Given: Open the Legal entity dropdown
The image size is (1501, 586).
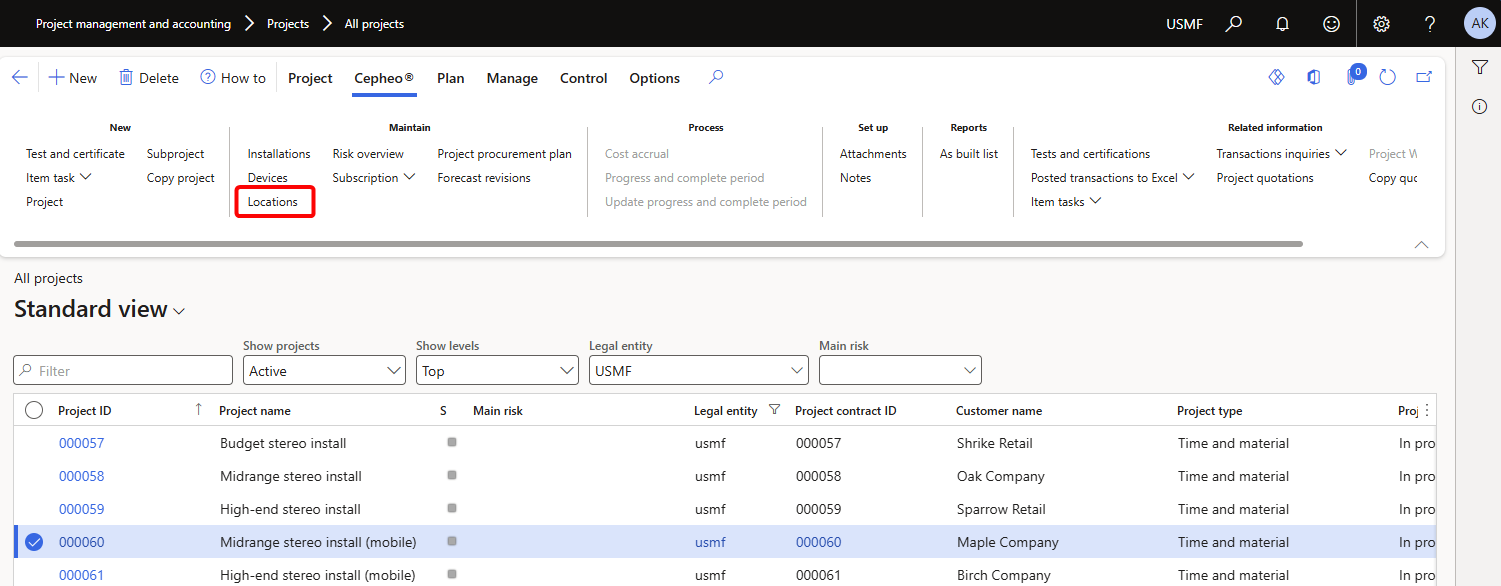Looking at the screenshot, I should 797,371.
